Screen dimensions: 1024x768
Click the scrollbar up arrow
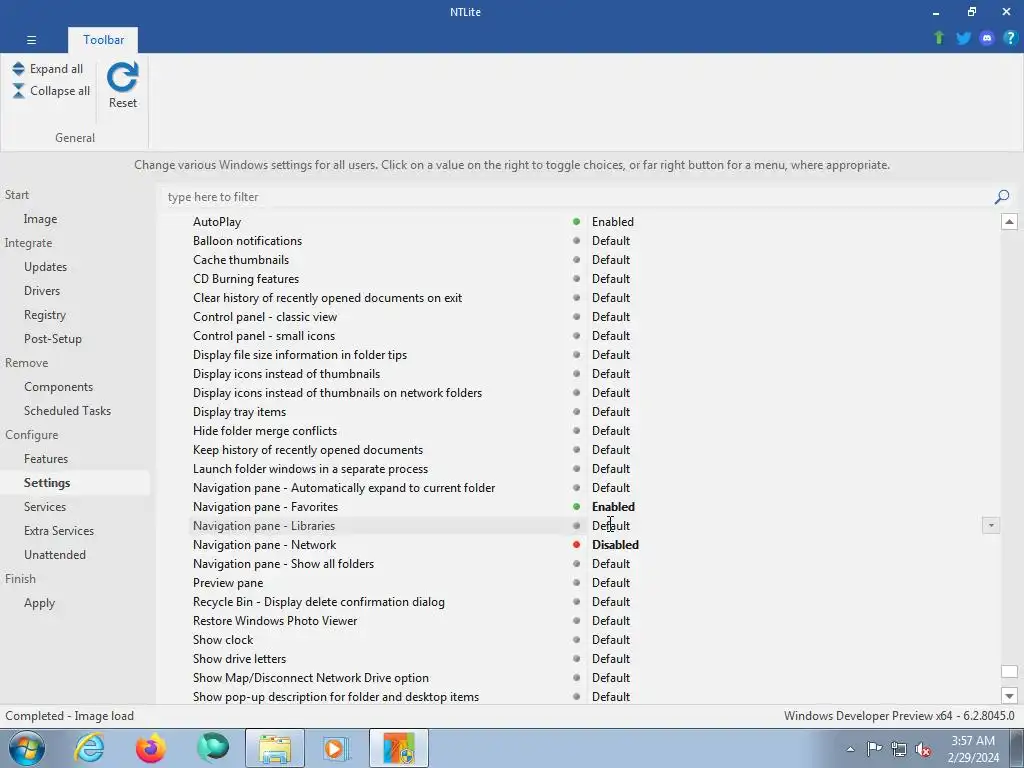(1009, 222)
